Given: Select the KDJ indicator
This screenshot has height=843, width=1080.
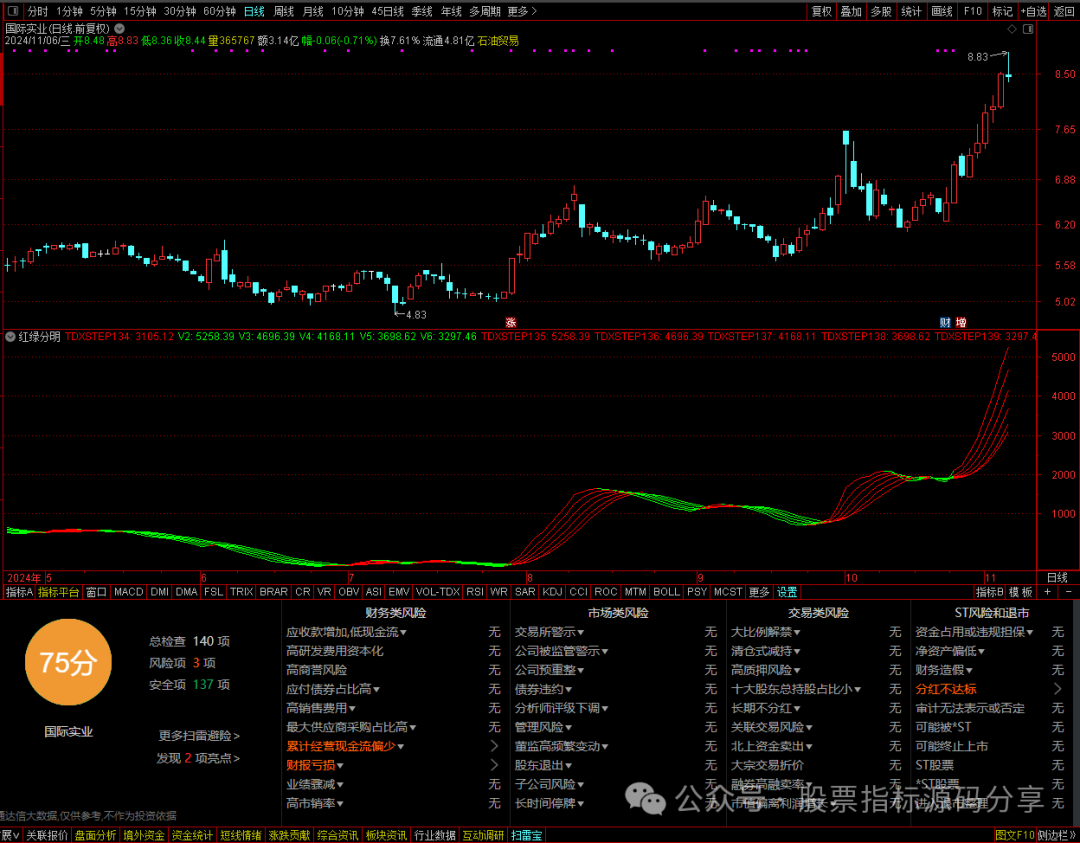Looking at the screenshot, I should click(552, 592).
